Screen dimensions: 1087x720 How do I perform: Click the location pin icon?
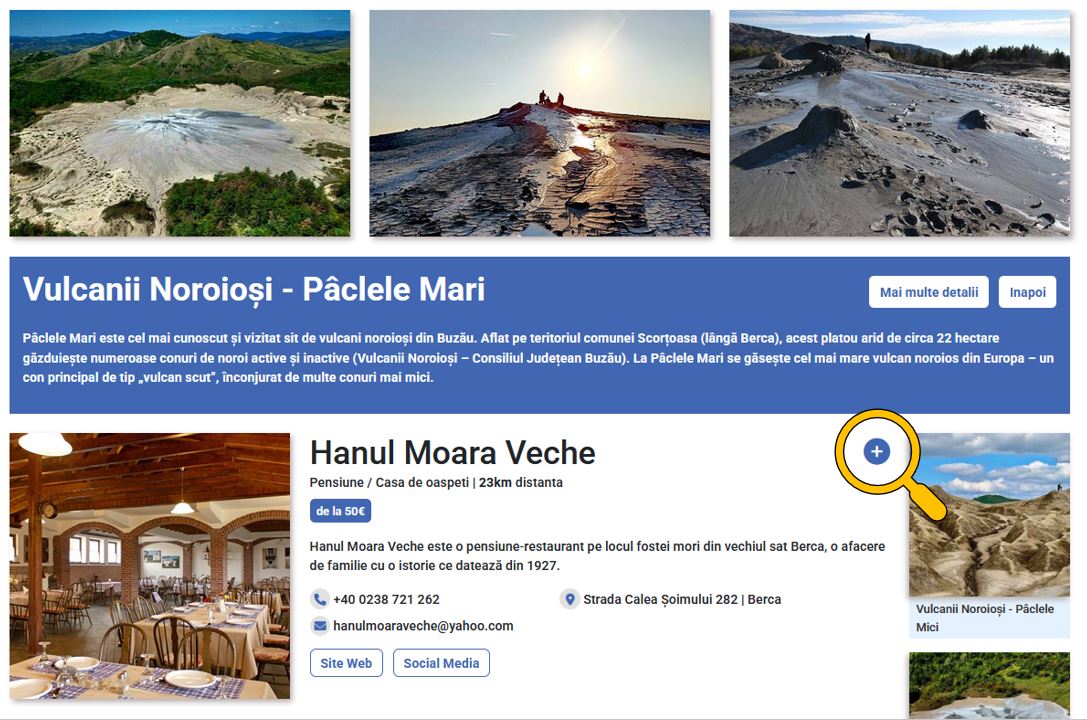570,600
